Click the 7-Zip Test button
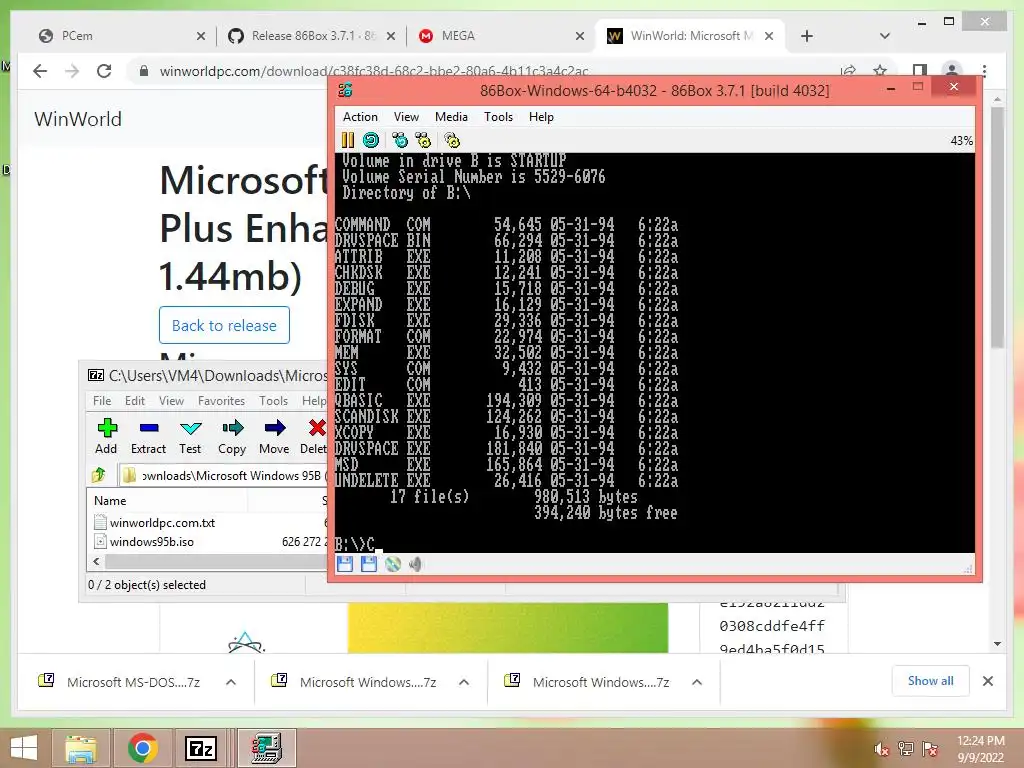This screenshot has width=1024, height=768. (x=190, y=436)
